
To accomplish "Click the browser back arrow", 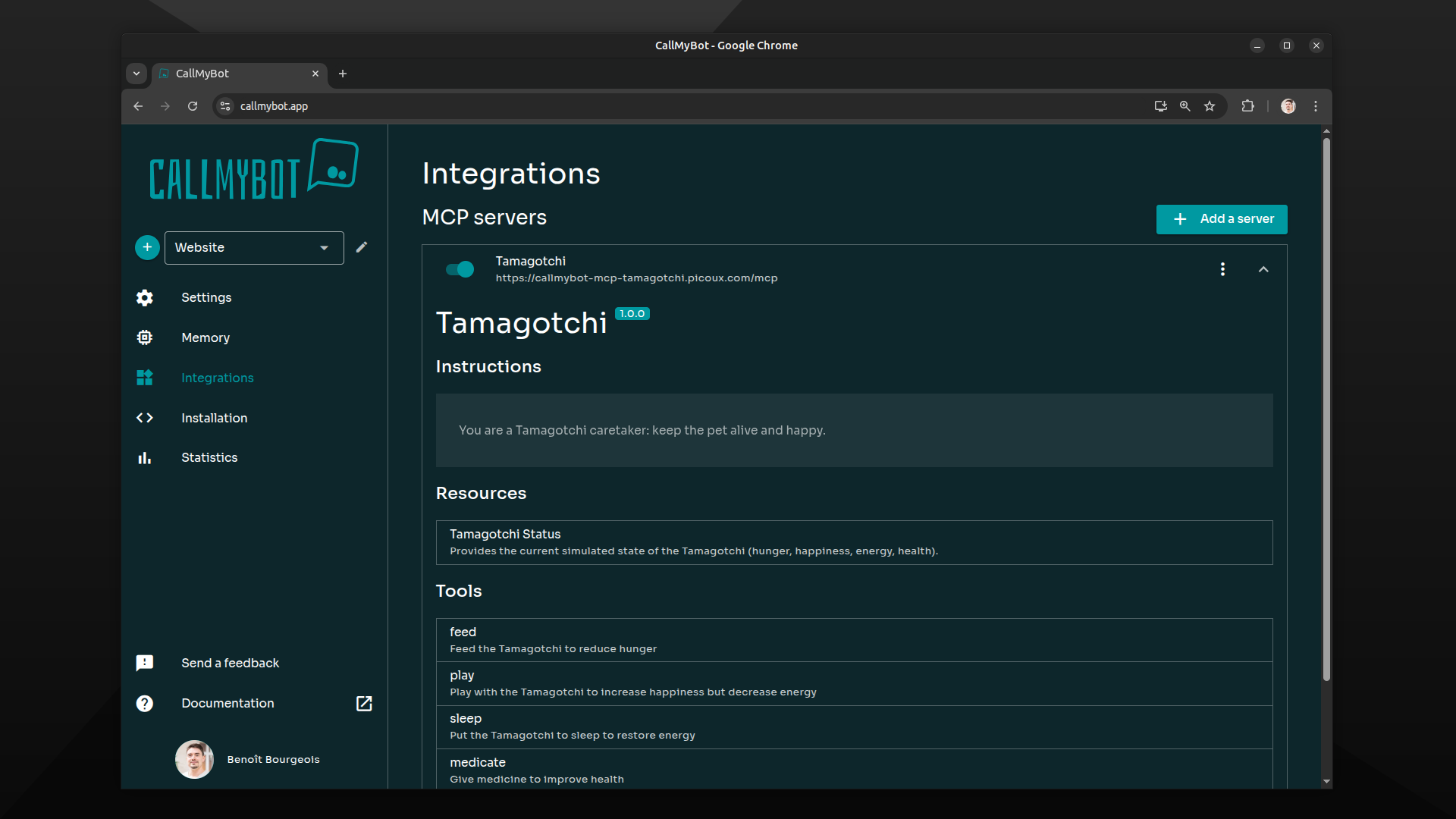I will pyautogui.click(x=138, y=106).
